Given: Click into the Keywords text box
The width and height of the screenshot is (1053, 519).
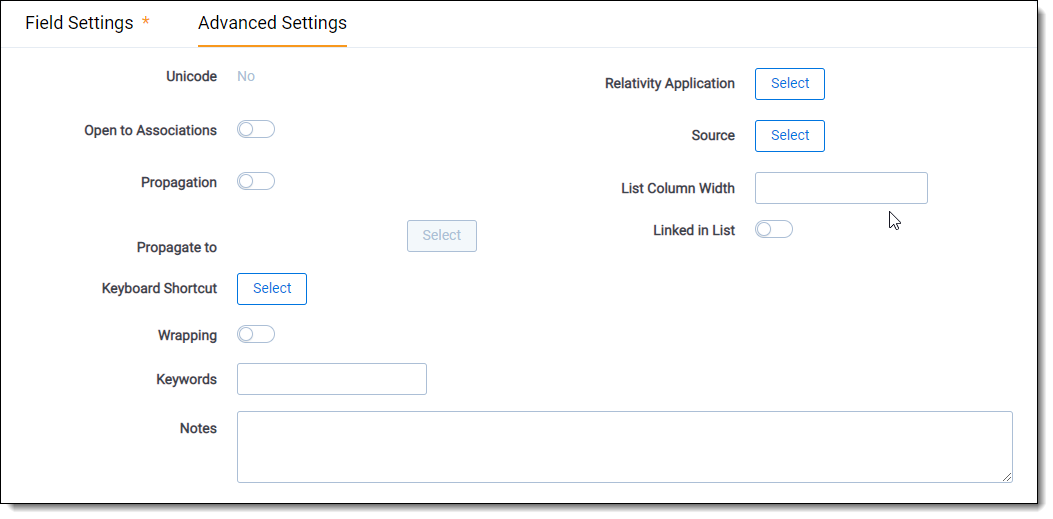Looking at the screenshot, I should click(x=331, y=379).
